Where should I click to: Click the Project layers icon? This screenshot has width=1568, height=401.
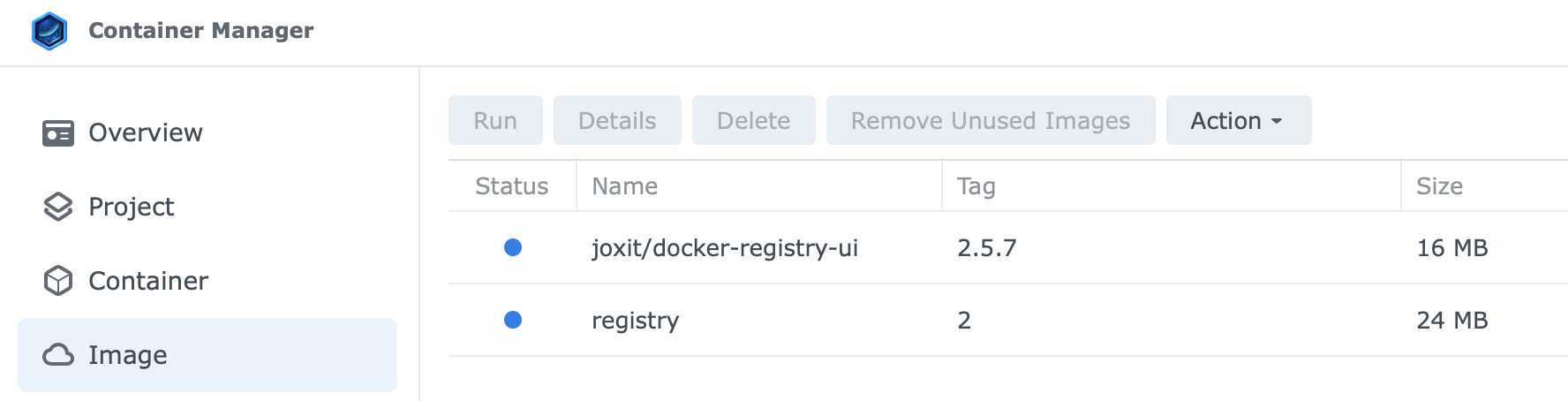pos(58,207)
